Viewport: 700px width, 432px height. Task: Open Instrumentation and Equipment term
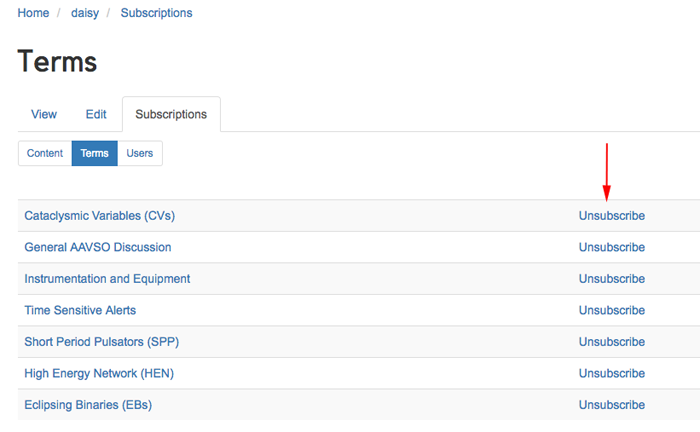tap(107, 279)
